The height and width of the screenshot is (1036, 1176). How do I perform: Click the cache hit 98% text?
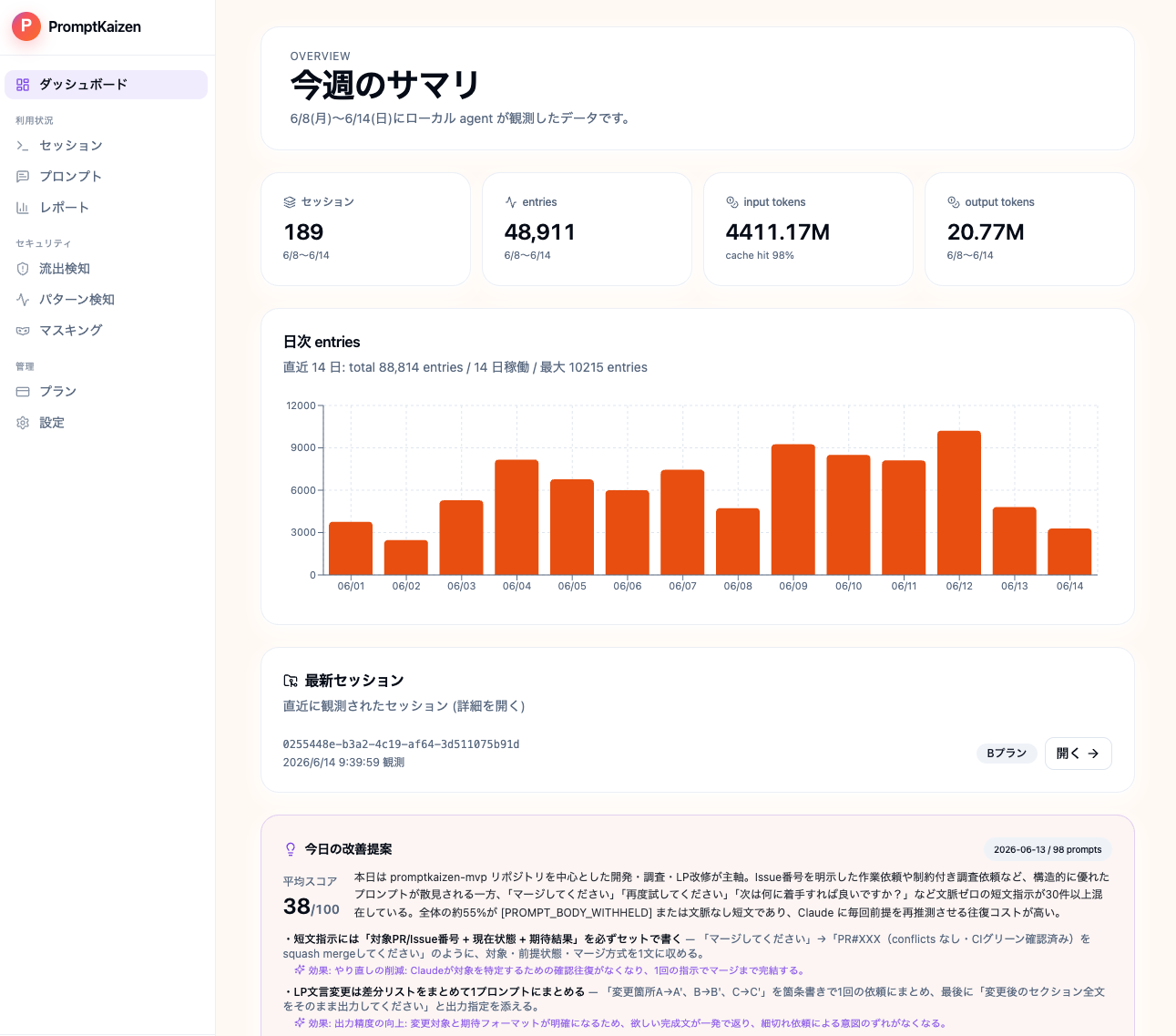(760, 255)
